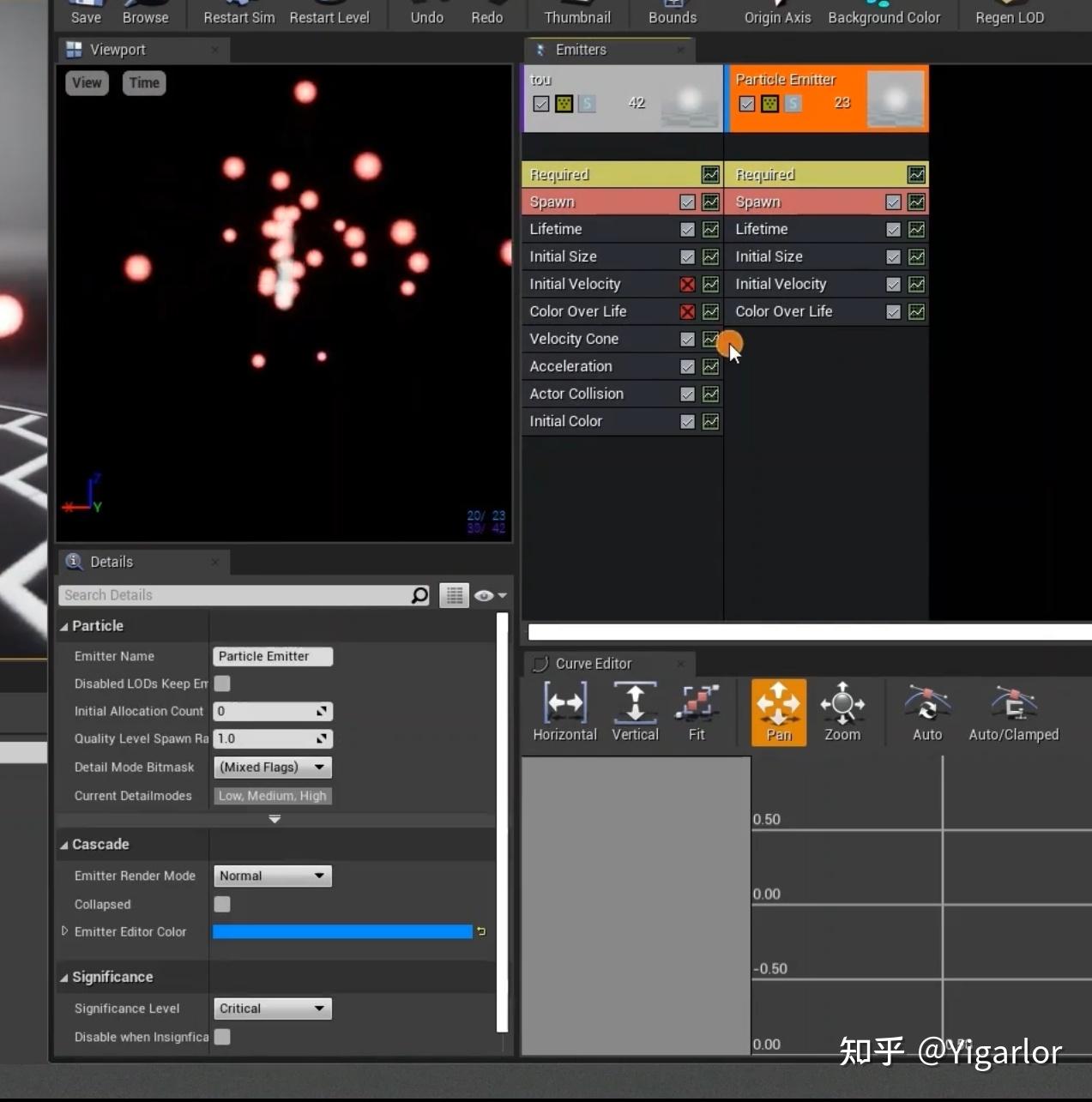This screenshot has height=1102, width=1092.
Task: Enable tou Color Over Life module
Action: [687, 312]
